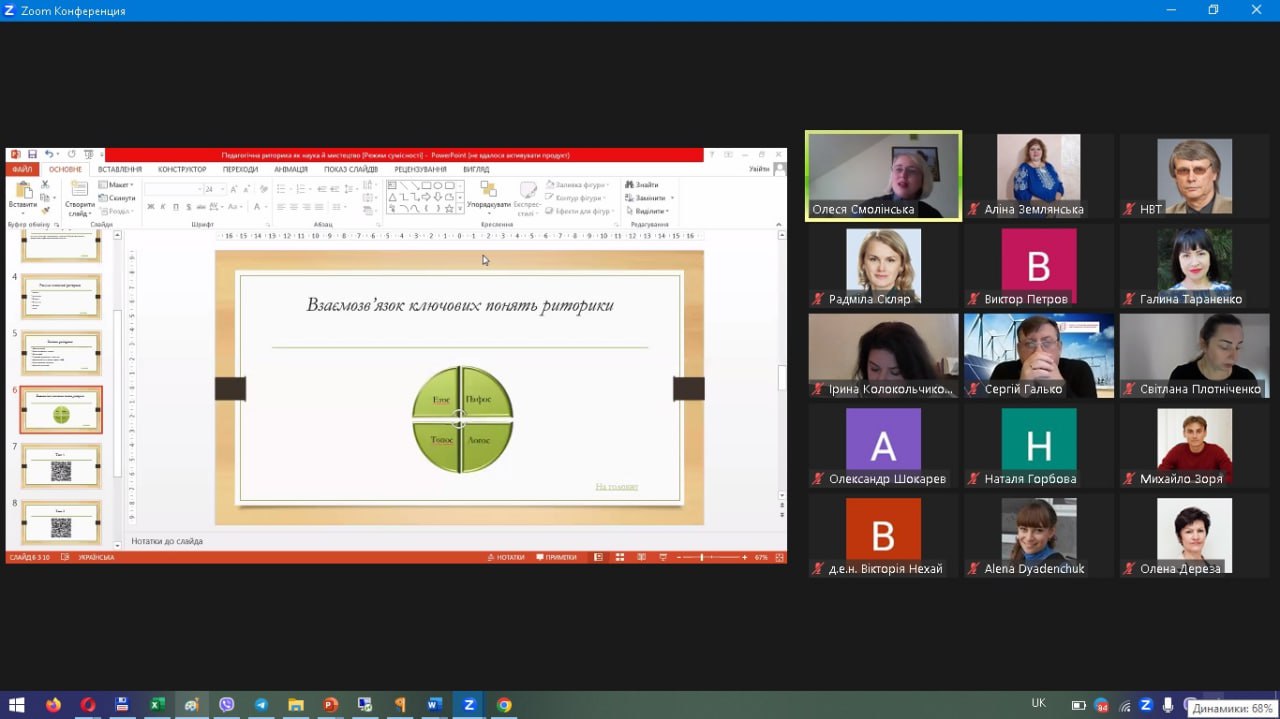Select slide 5 thumbnail in slide panel
1280x719 pixels.
(61, 353)
